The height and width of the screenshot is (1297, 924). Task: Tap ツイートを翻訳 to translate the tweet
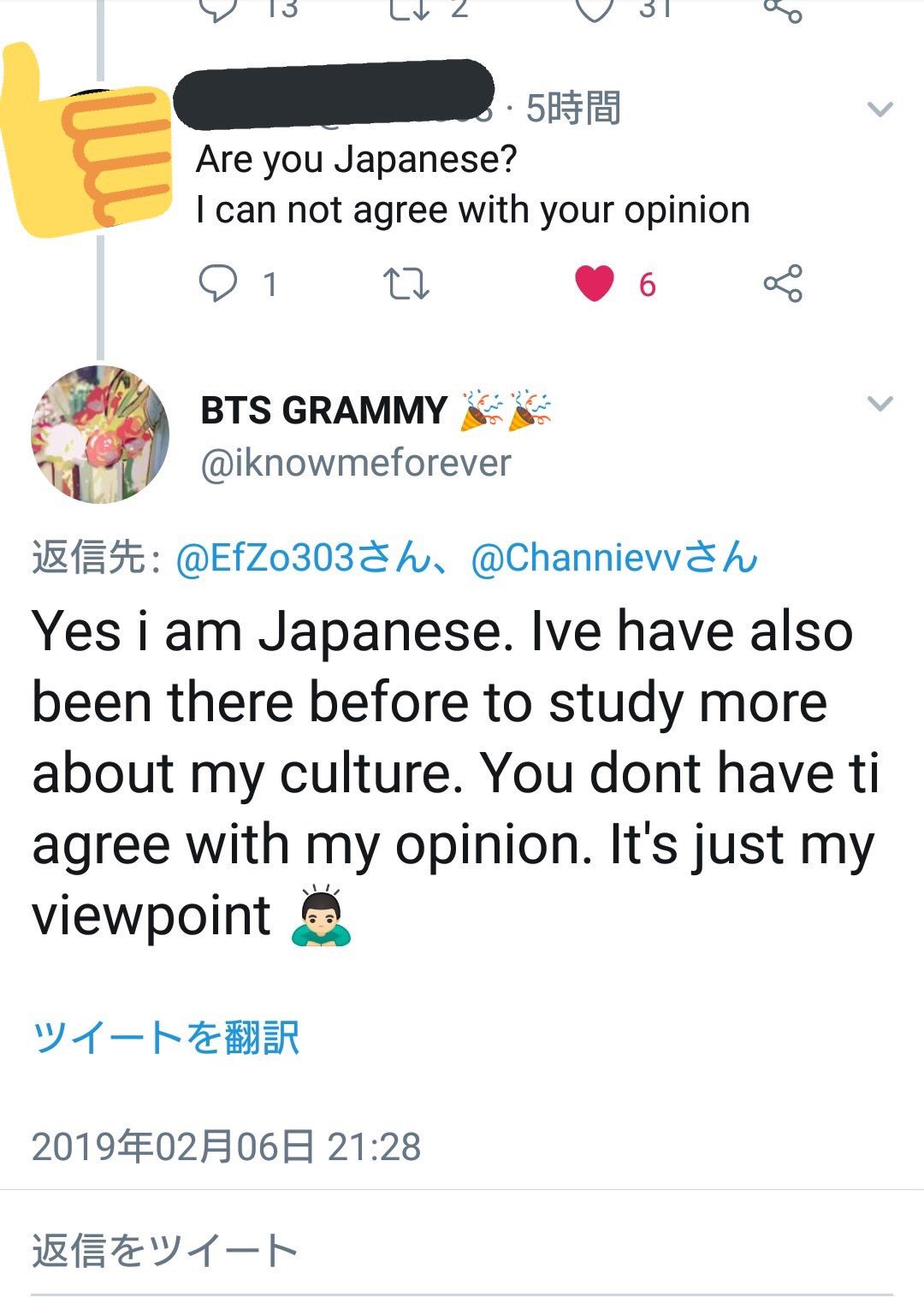[165, 1038]
